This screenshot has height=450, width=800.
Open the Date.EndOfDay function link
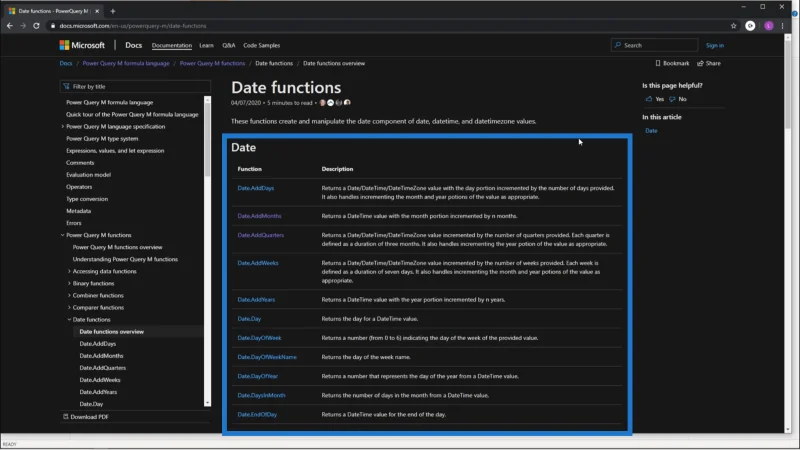pos(257,415)
